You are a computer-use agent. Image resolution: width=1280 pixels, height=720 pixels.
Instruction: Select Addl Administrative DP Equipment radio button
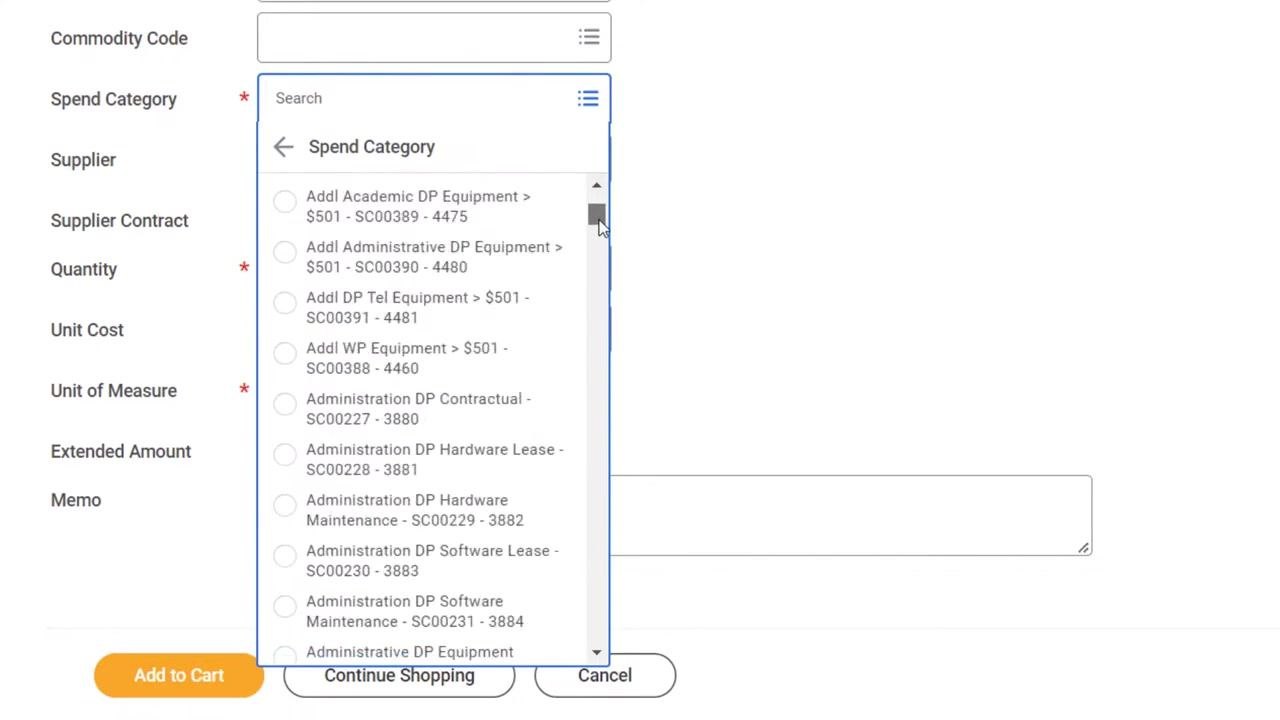coord(285,252)
